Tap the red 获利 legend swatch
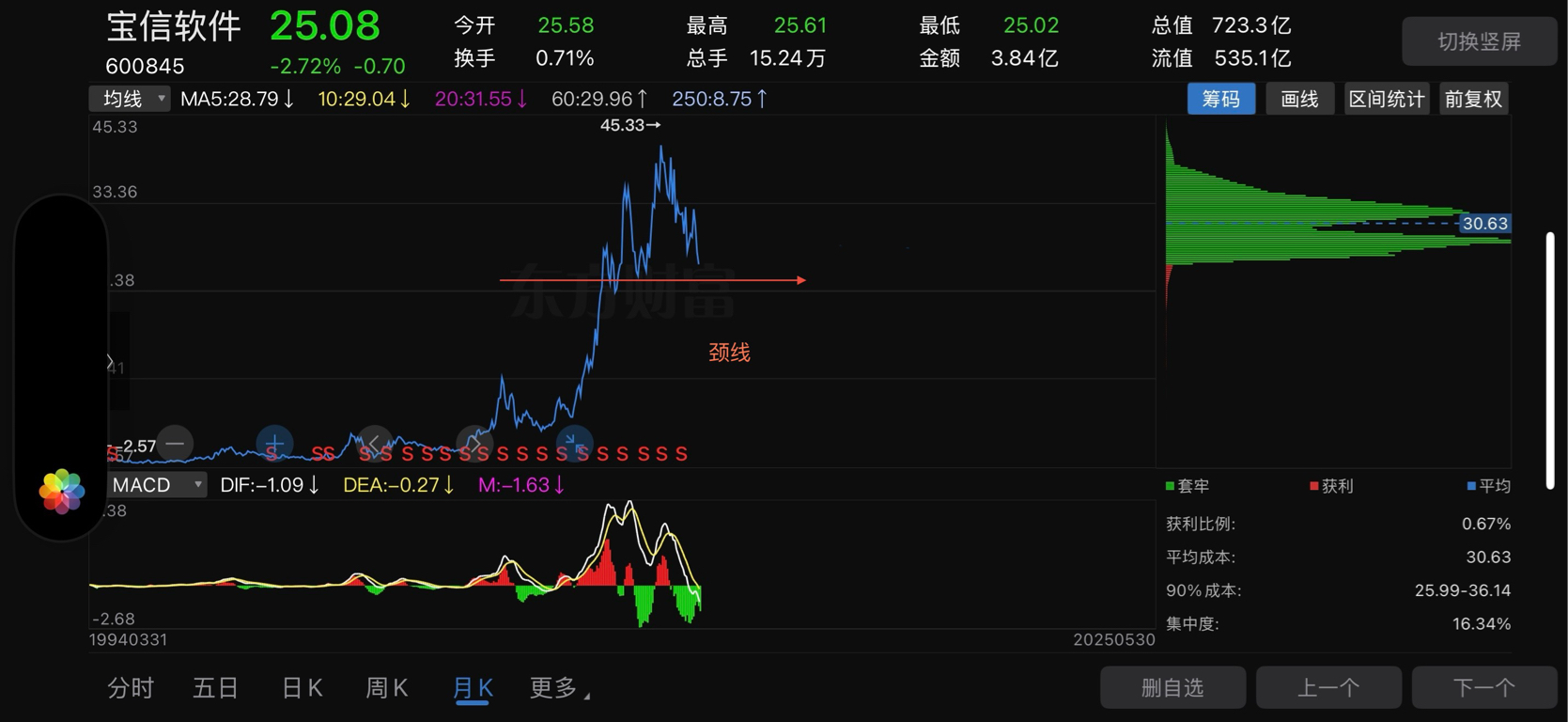The height and width of the screenshot is (722, 1568). 1313,486
